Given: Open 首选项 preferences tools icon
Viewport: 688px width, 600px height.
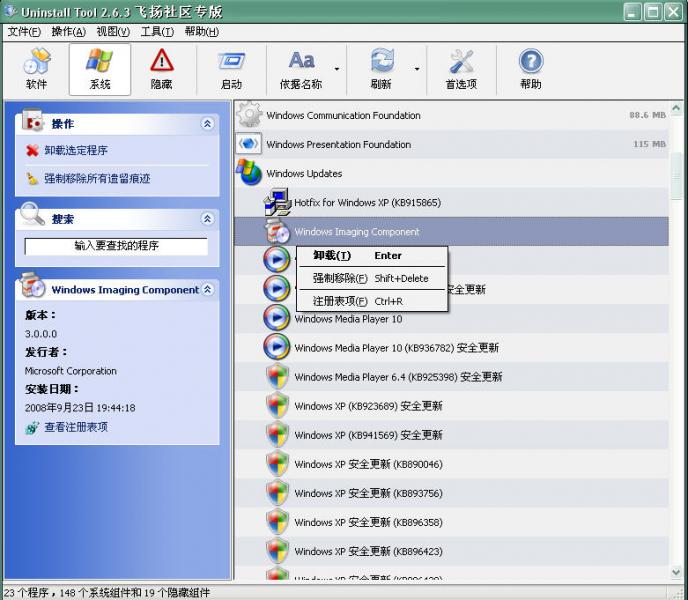Looking at the screenshot, I should [x=461, y=61].
